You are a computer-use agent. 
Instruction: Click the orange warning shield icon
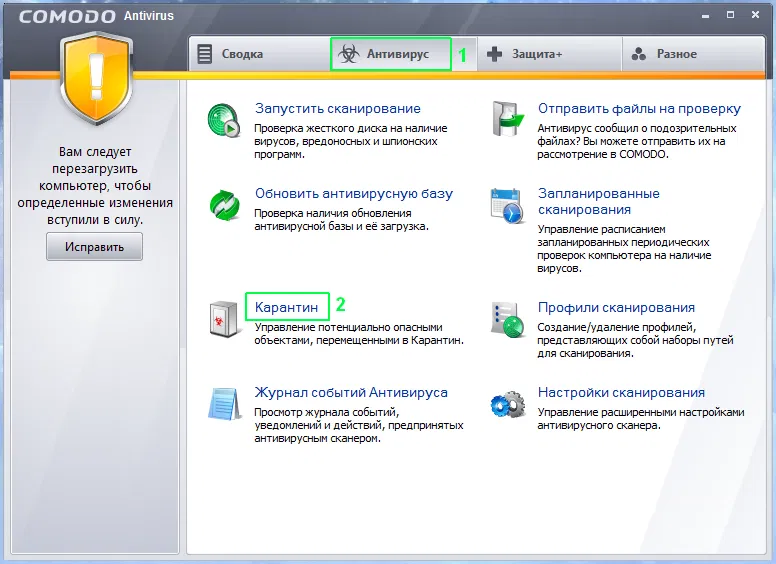(96, 79)
